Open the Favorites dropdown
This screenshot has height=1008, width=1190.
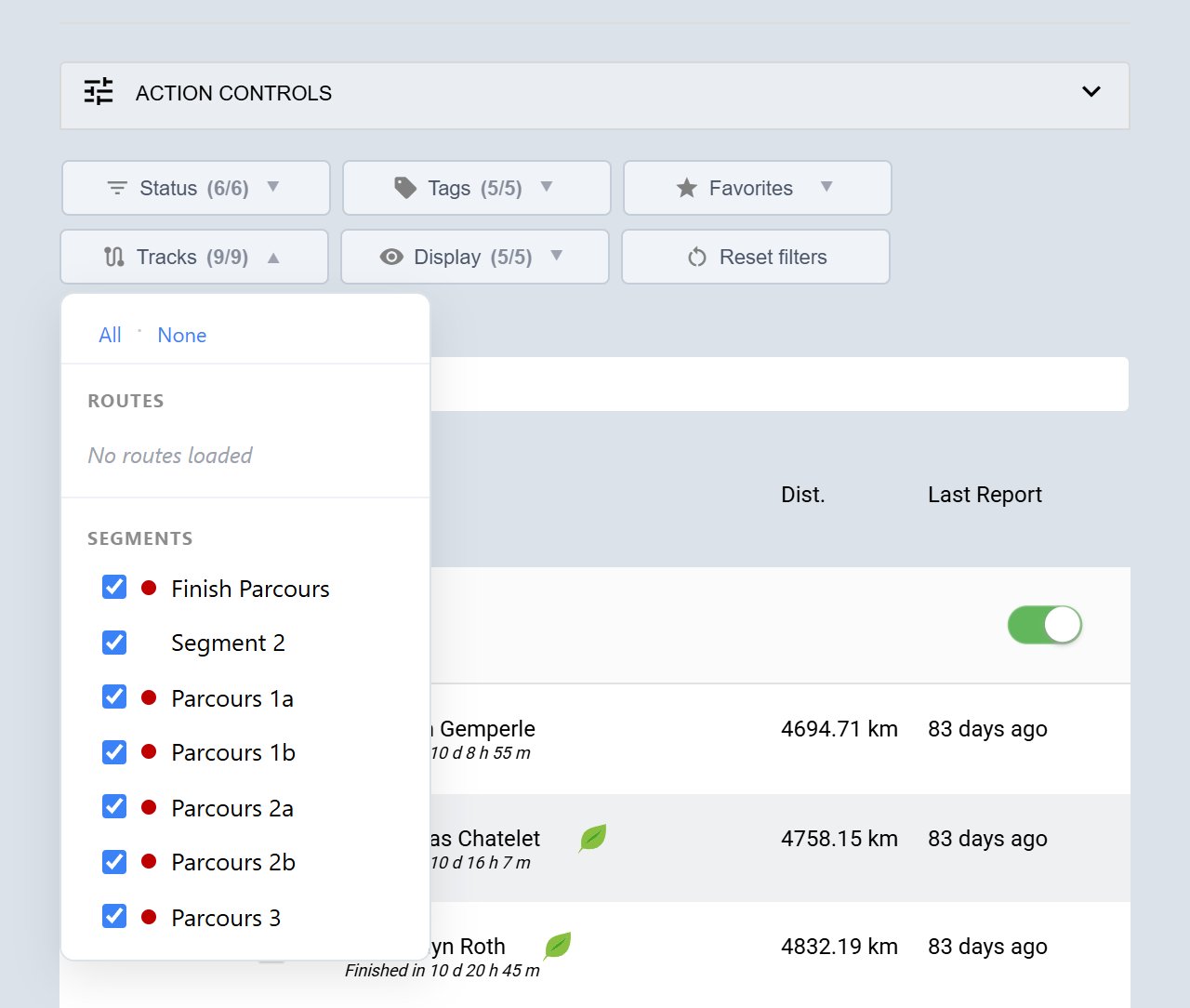coord(758,188)
